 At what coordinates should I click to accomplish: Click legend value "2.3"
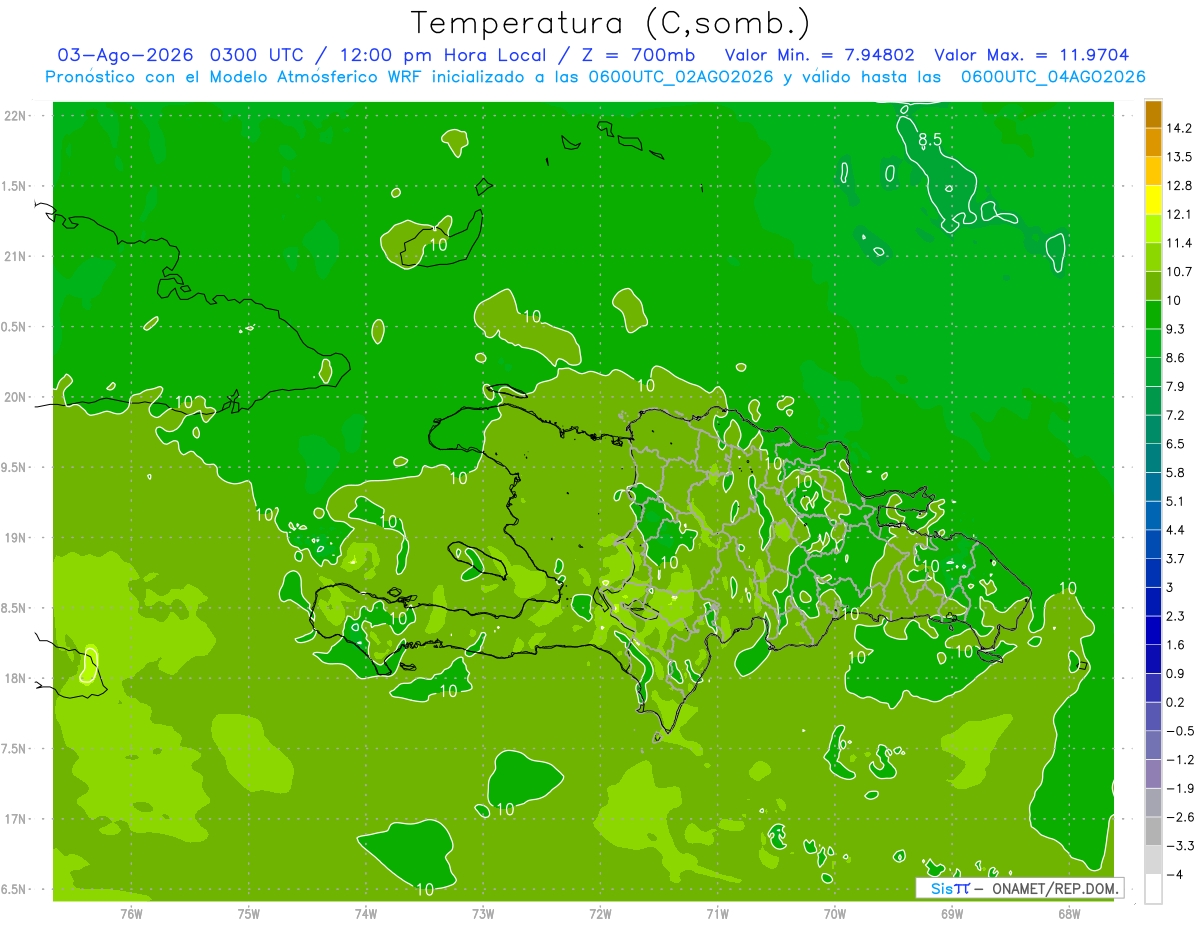pos(1176,616)
